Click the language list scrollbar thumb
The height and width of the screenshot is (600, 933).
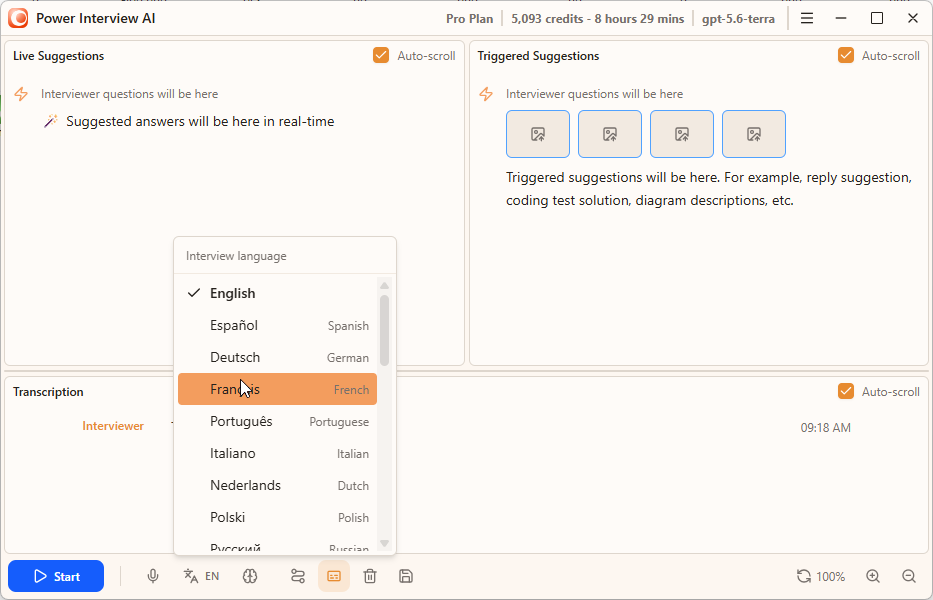click(384, 330)
